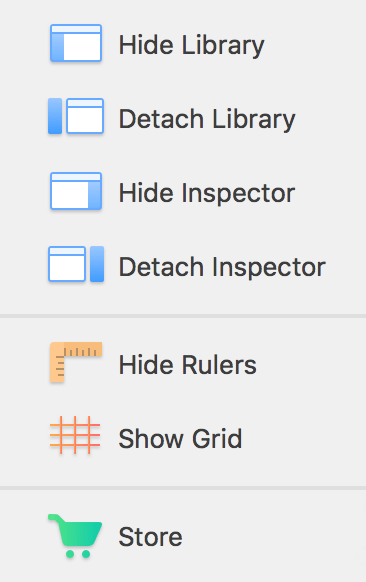The width and height of the screenshot is (366, 582).
Task: Click the Hide Inspector window icon
Action: [76, 191]
